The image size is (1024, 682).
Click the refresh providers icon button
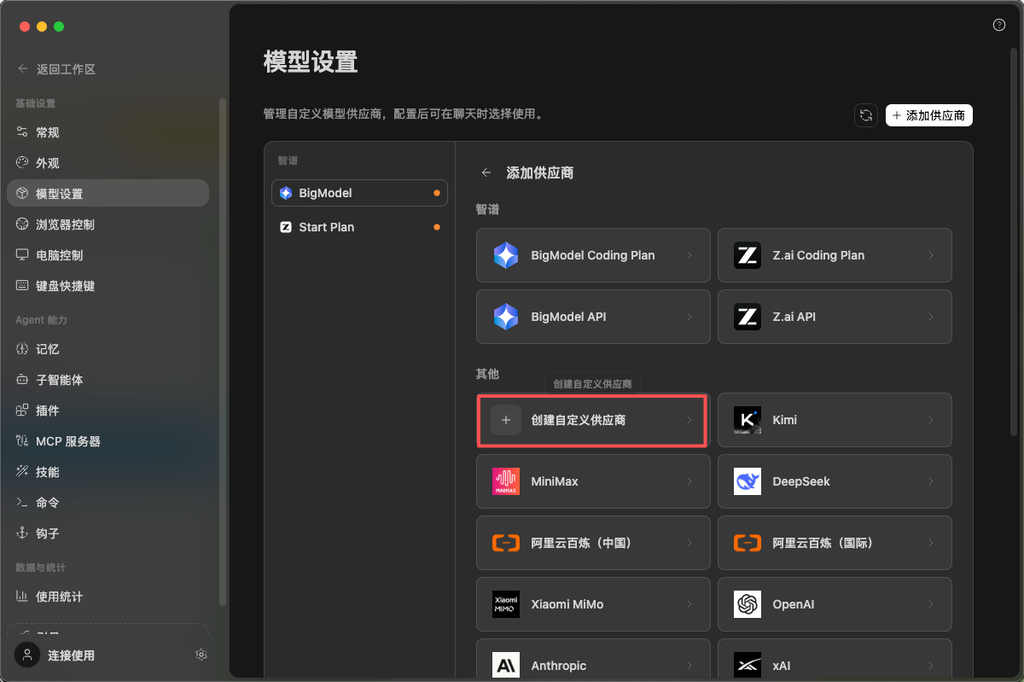[x=866, y=116]
